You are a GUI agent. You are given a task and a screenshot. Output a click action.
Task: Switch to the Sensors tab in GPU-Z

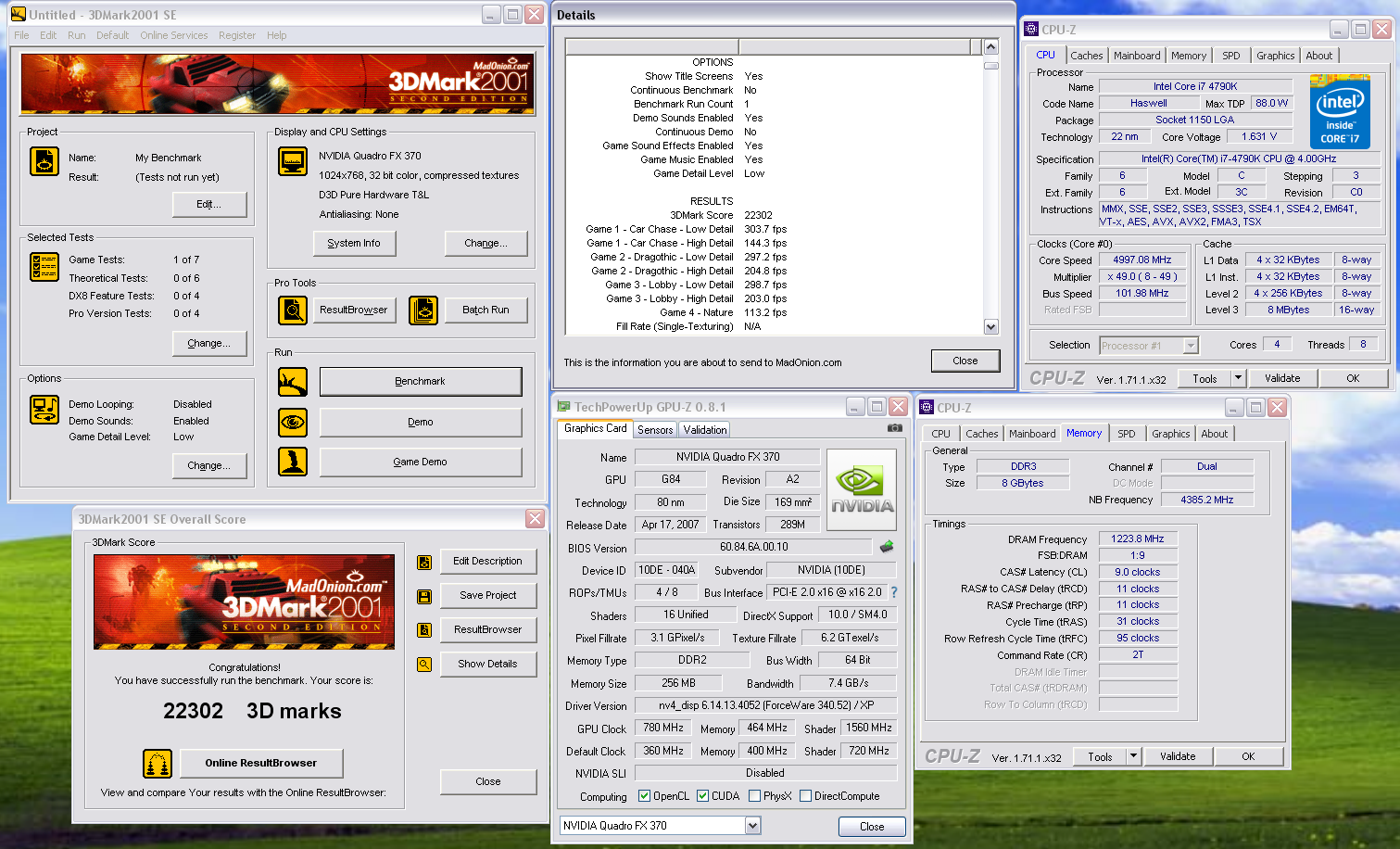tap(655, 430)
